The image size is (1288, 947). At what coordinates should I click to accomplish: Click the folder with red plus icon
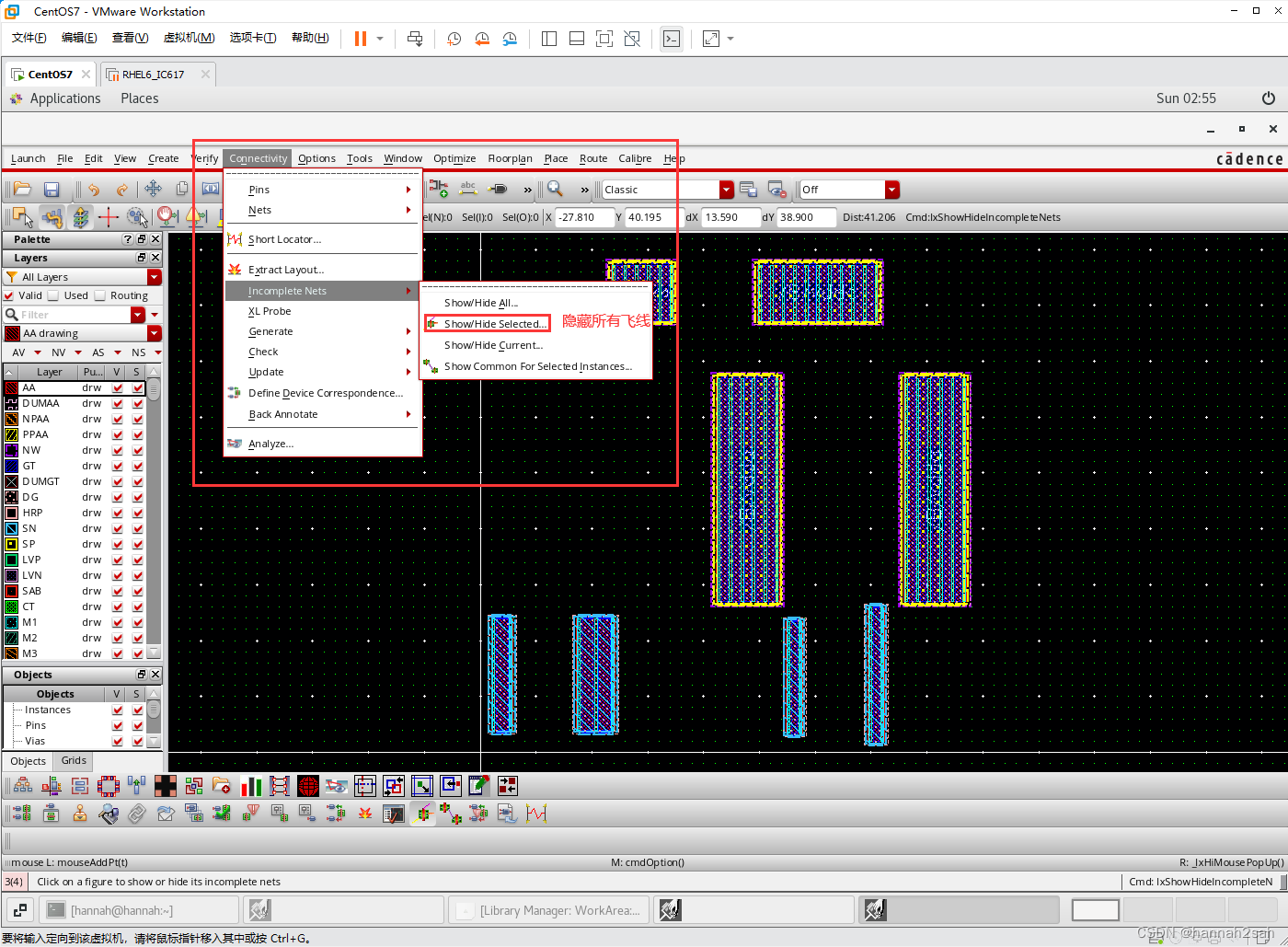(x=222, y=786)
